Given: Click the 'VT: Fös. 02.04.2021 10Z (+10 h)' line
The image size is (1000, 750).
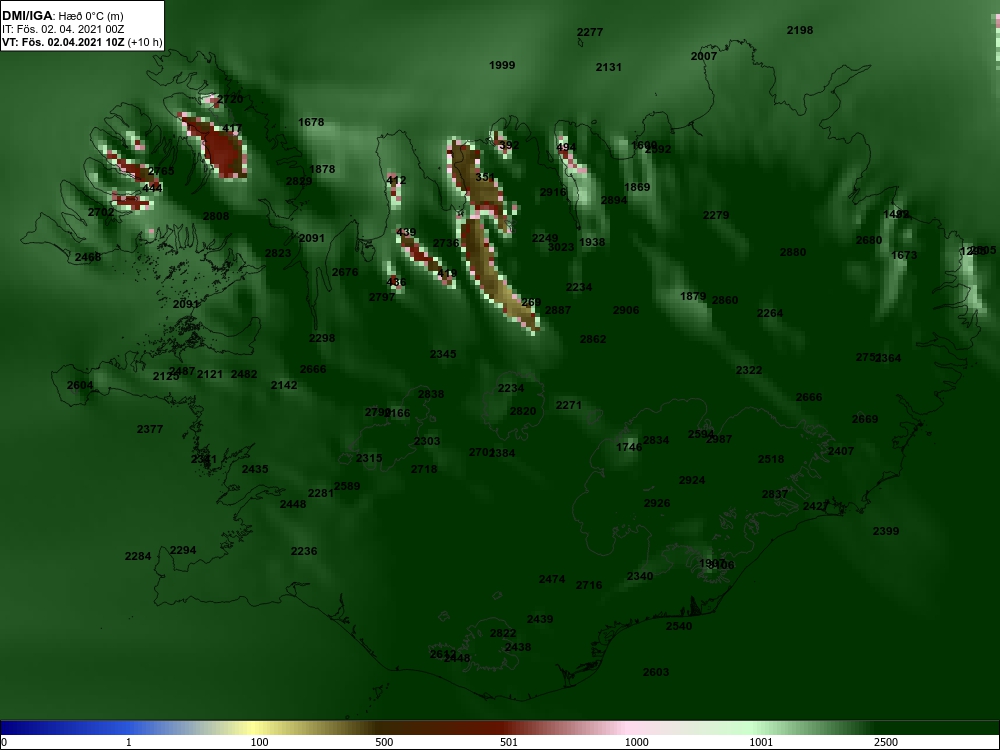Looking at the screenshot, I should (x=82, y=43).
